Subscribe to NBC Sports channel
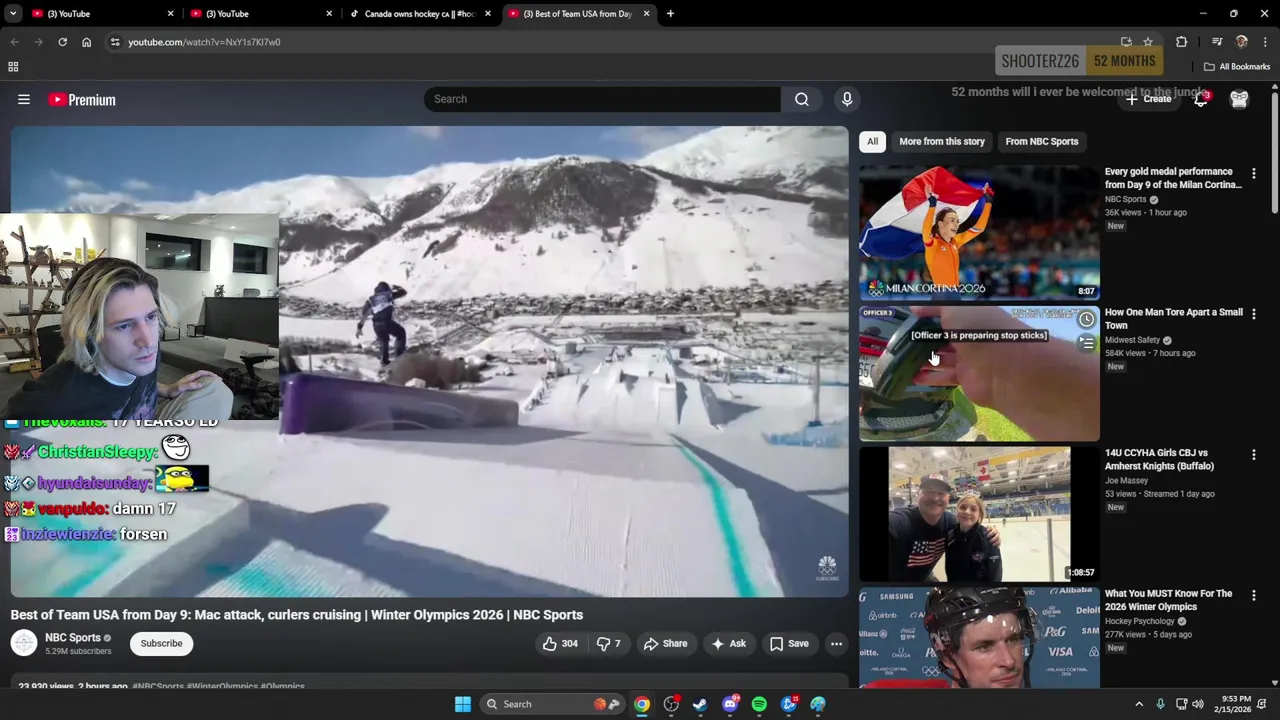The image size is (1280, 720). coord(161,643)
